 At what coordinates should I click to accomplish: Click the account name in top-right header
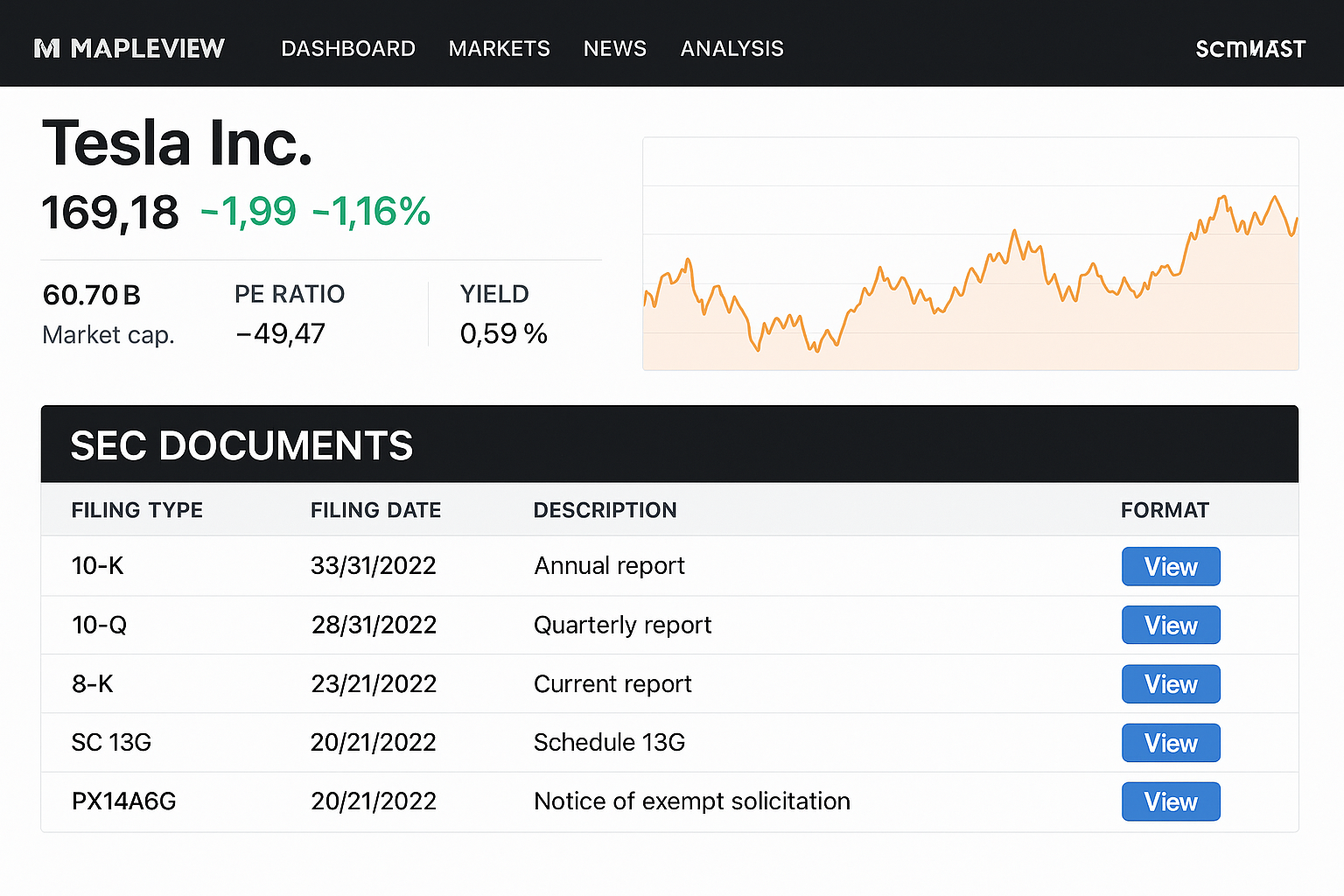(x=1250, y=49)
